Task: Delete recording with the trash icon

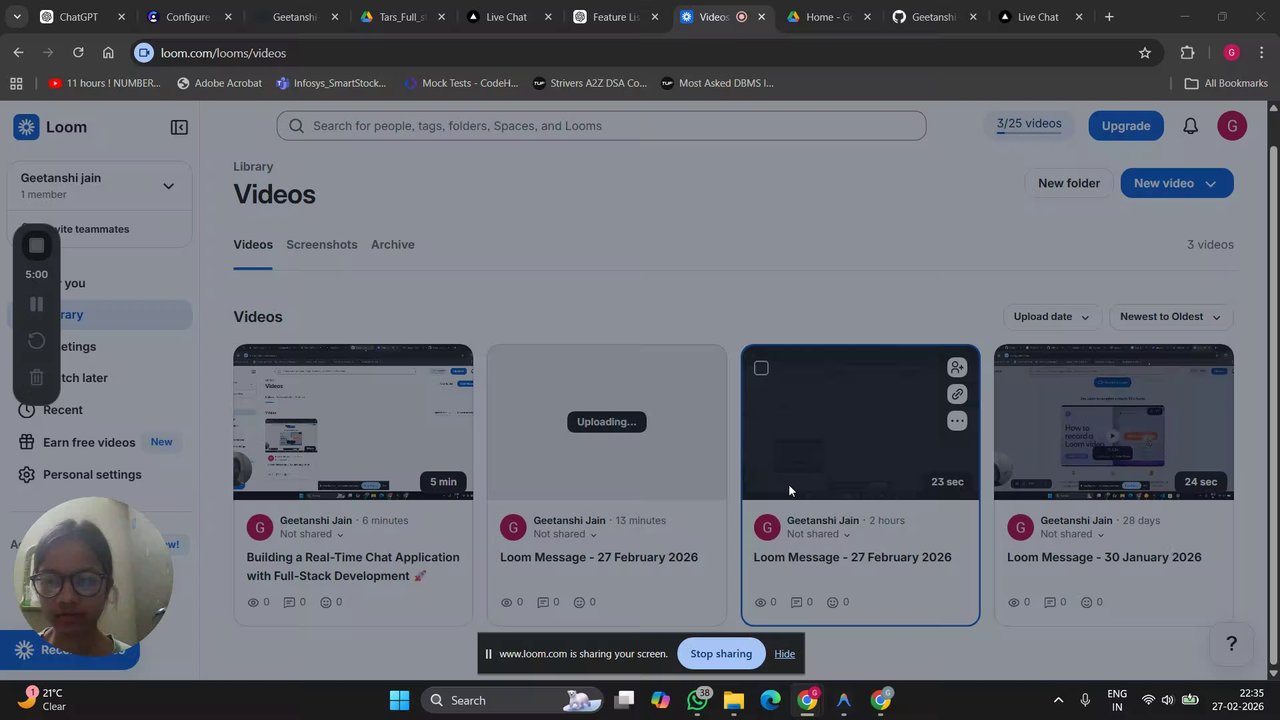Action: coord(37,377)
